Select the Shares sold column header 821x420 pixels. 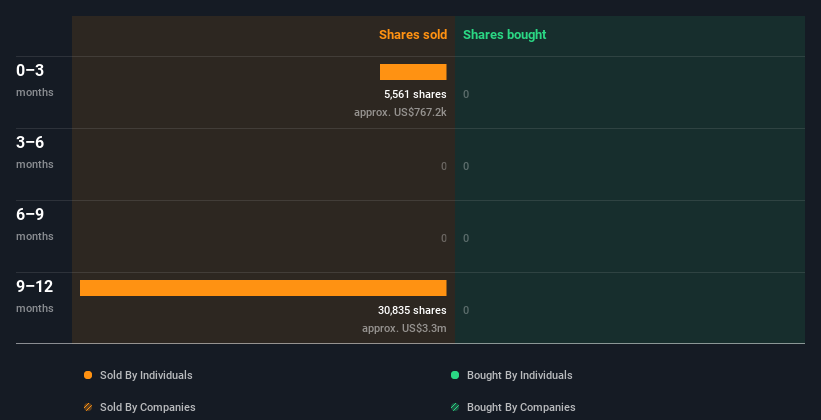click(412, 35)
